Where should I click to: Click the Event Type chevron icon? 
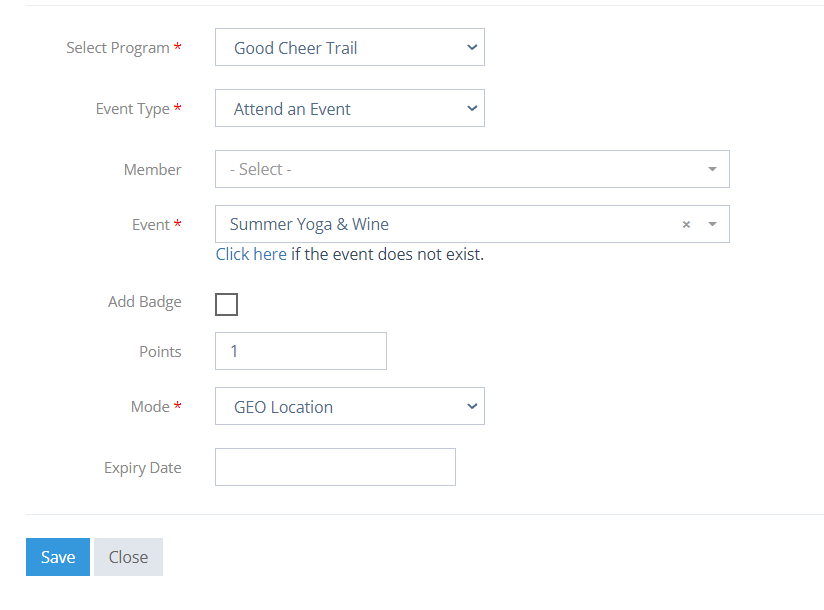(472, 108)
